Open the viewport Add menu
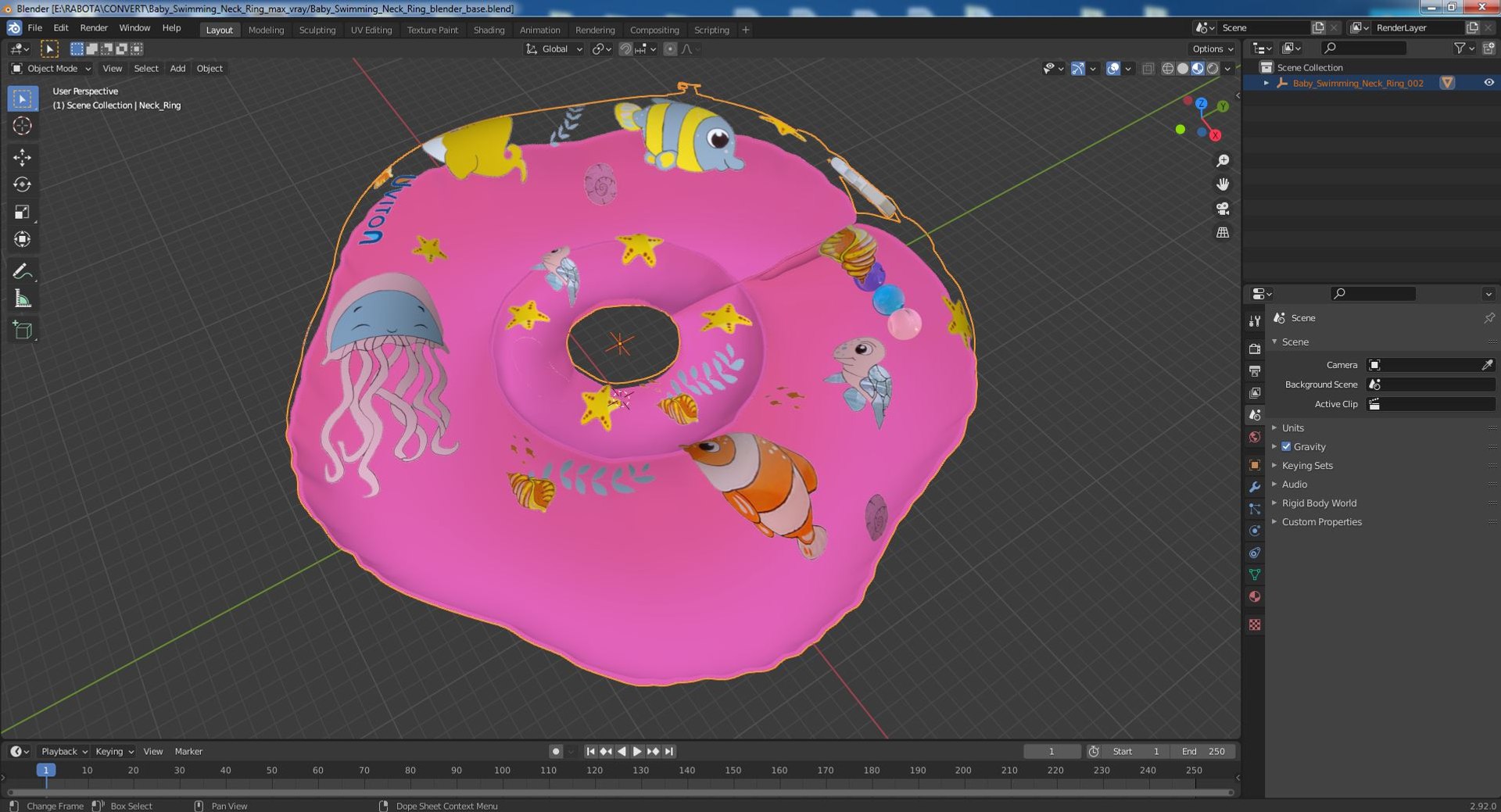1501x812 pixels. click(177, 69)
